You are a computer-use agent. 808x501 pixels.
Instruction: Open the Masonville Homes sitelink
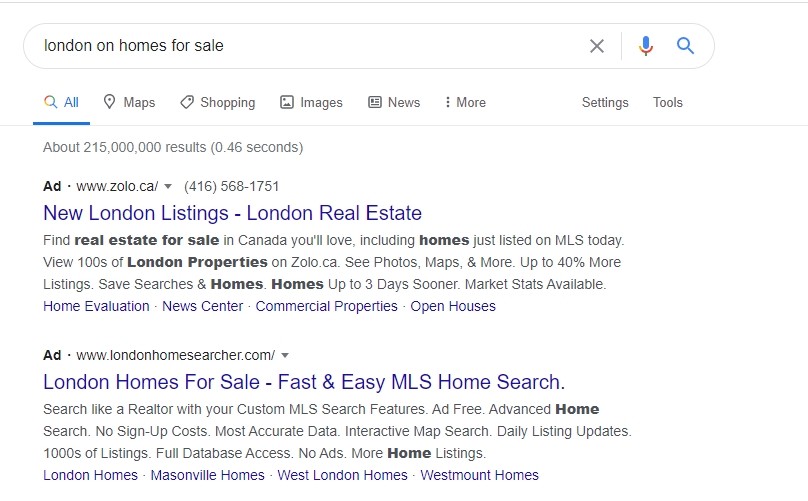(207, 475)
